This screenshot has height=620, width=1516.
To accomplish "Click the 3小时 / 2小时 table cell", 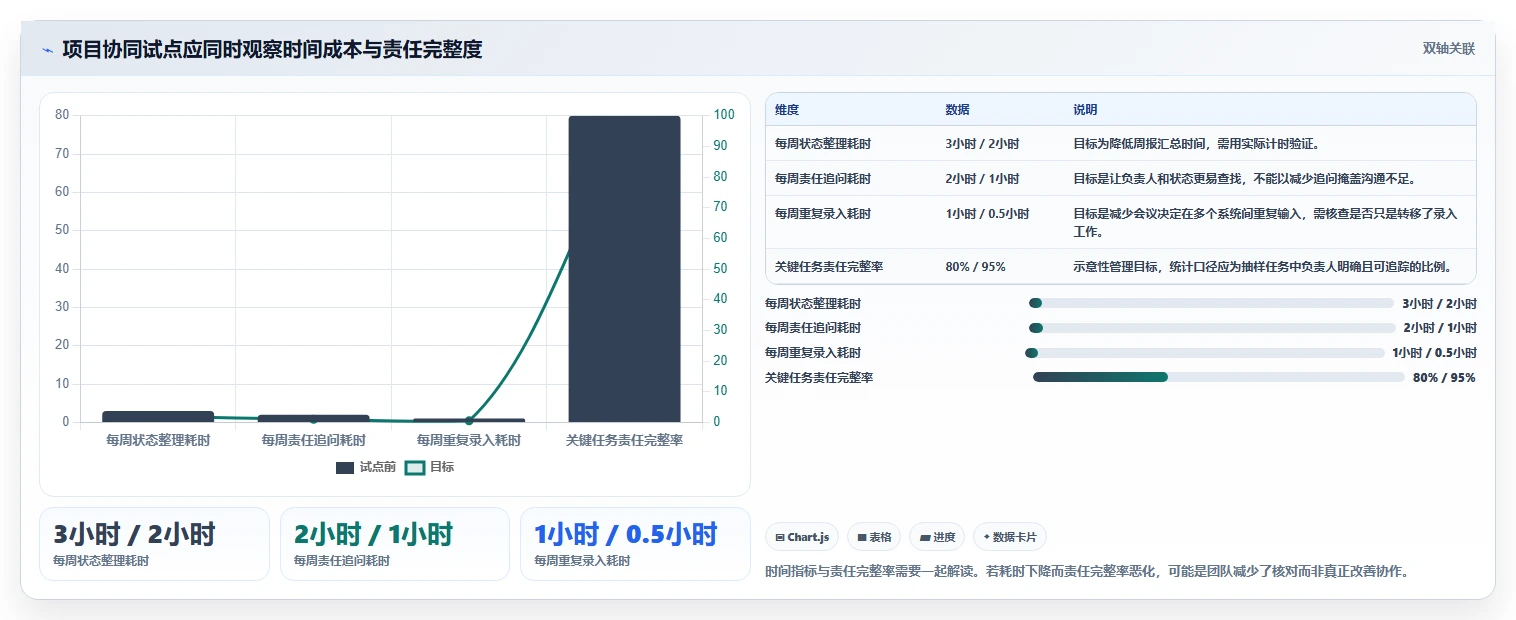I will coord(982,144).
